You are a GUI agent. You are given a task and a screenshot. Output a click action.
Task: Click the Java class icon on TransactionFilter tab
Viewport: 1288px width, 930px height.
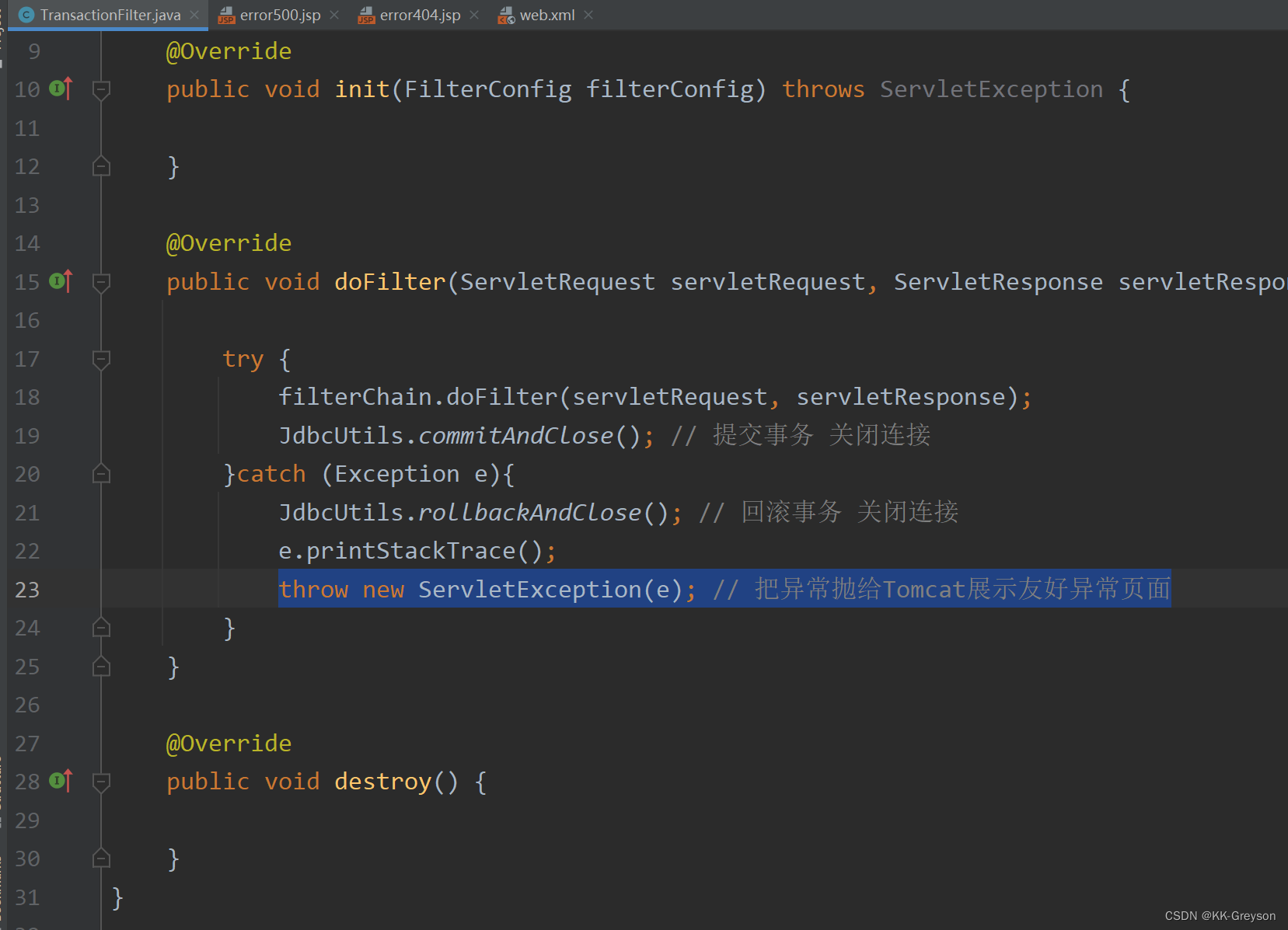tap(26, 15)
